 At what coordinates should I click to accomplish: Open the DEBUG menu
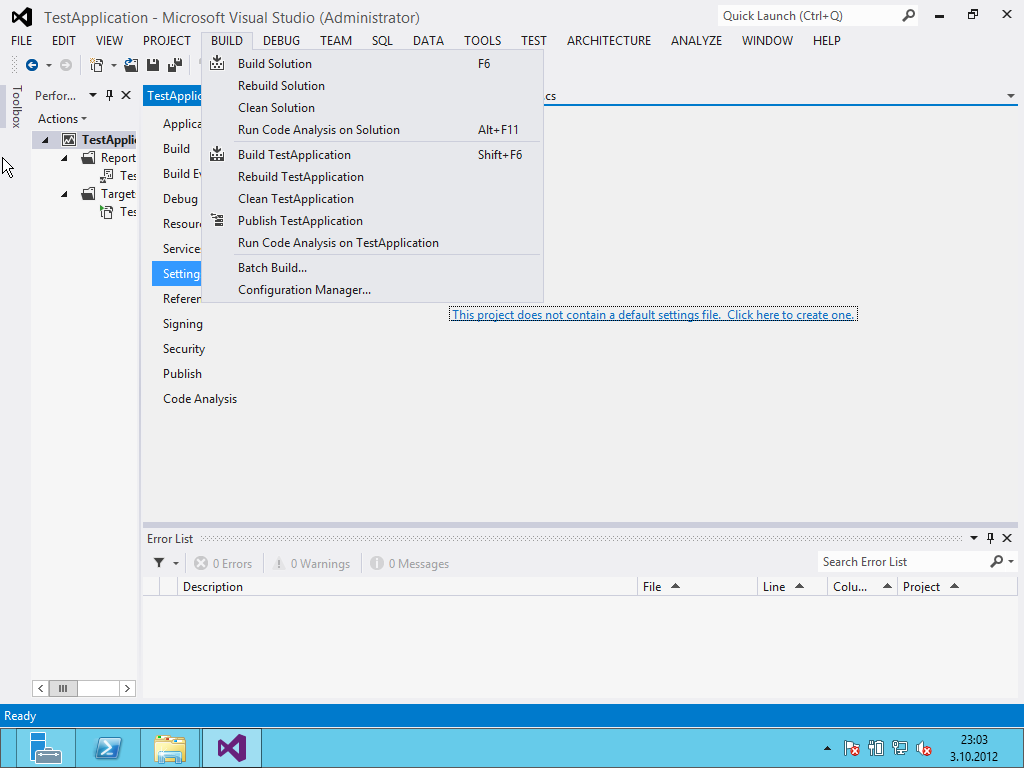pos(281,40)
